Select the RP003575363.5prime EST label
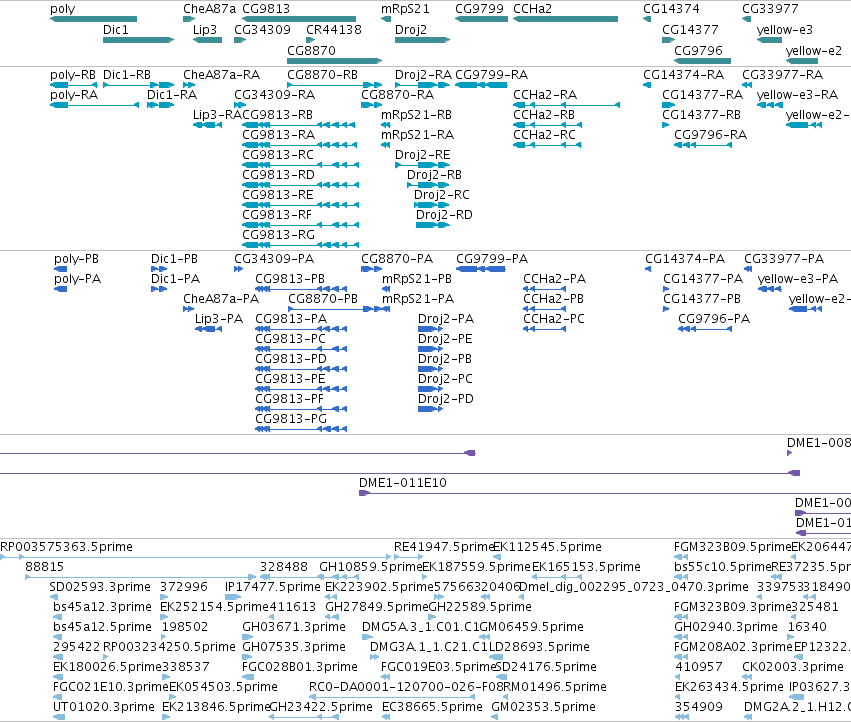Image resolution: width=851 pixels, height=722 pixels. pos(66,547)
